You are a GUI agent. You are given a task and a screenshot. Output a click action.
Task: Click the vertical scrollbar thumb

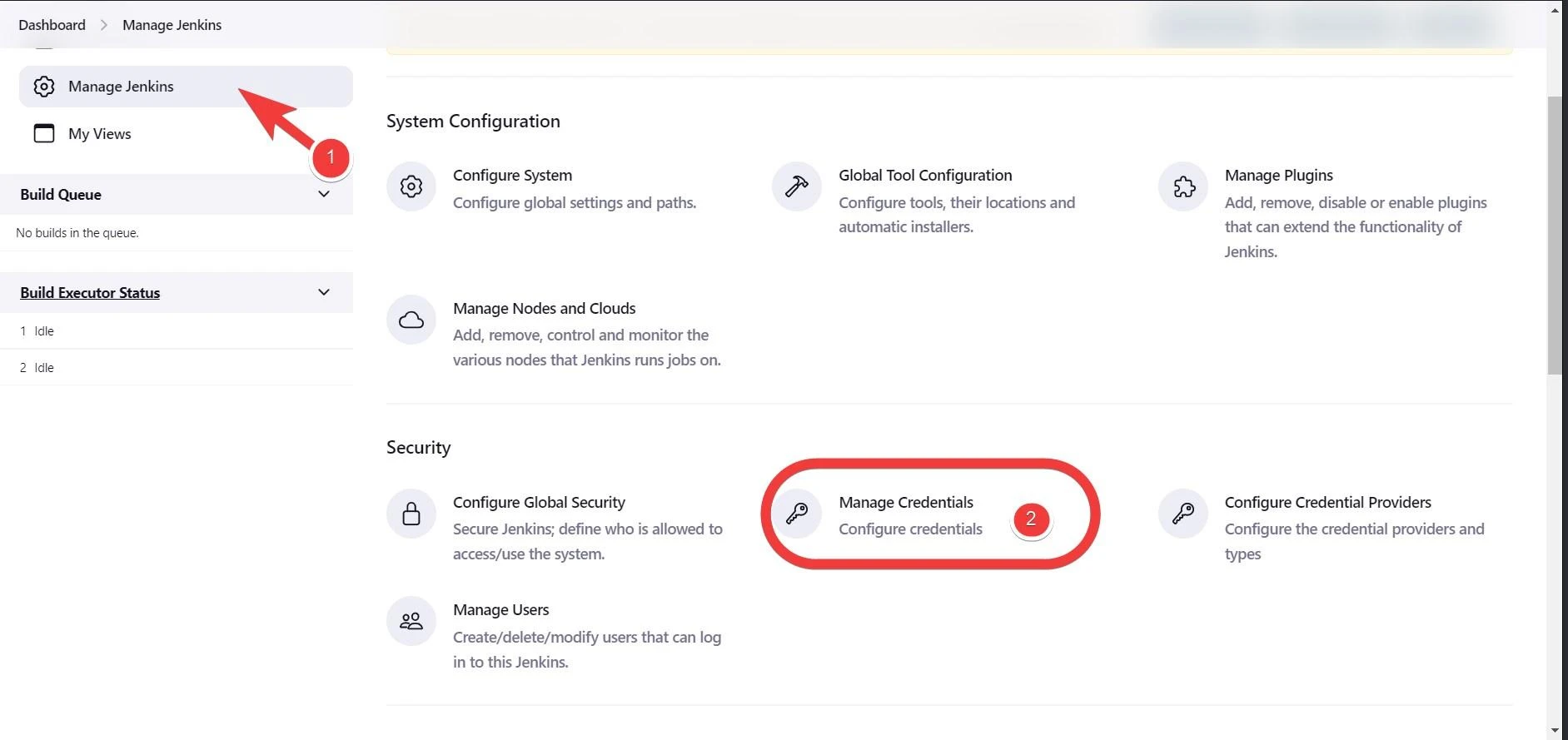coord(1555,236)
